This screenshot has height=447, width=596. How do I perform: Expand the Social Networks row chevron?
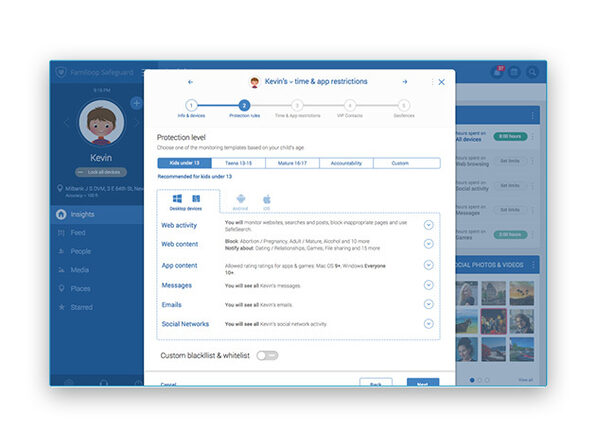click(x=428, y=323)
